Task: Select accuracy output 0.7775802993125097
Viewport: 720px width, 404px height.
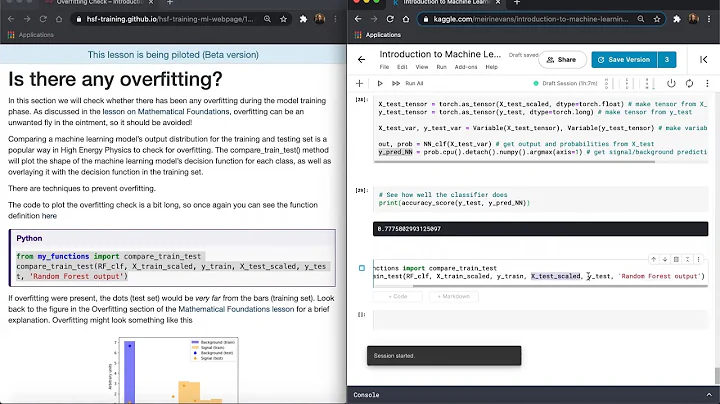Action: (409, 229)
